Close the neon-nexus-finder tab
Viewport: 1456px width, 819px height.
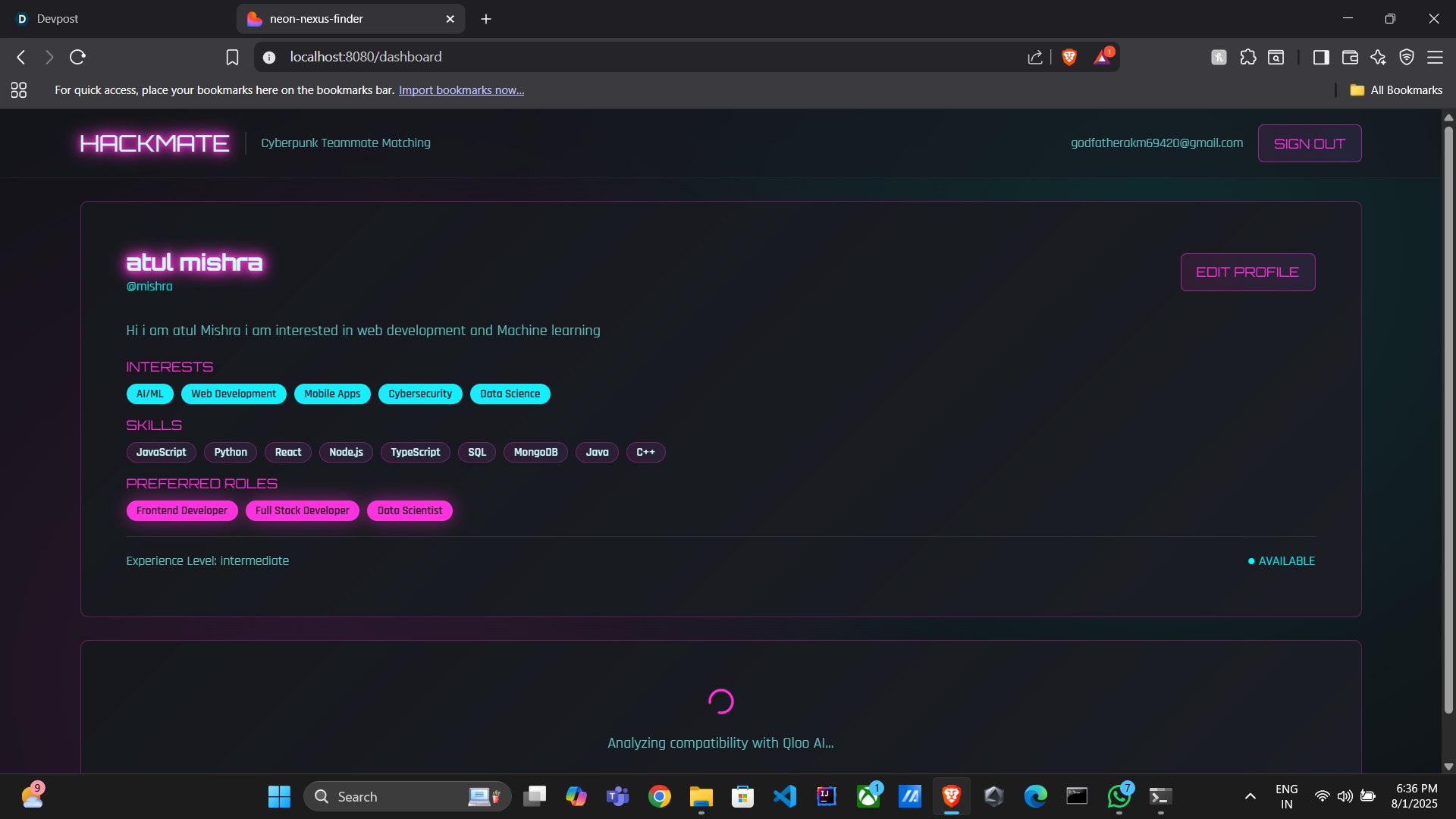[450, 19]
